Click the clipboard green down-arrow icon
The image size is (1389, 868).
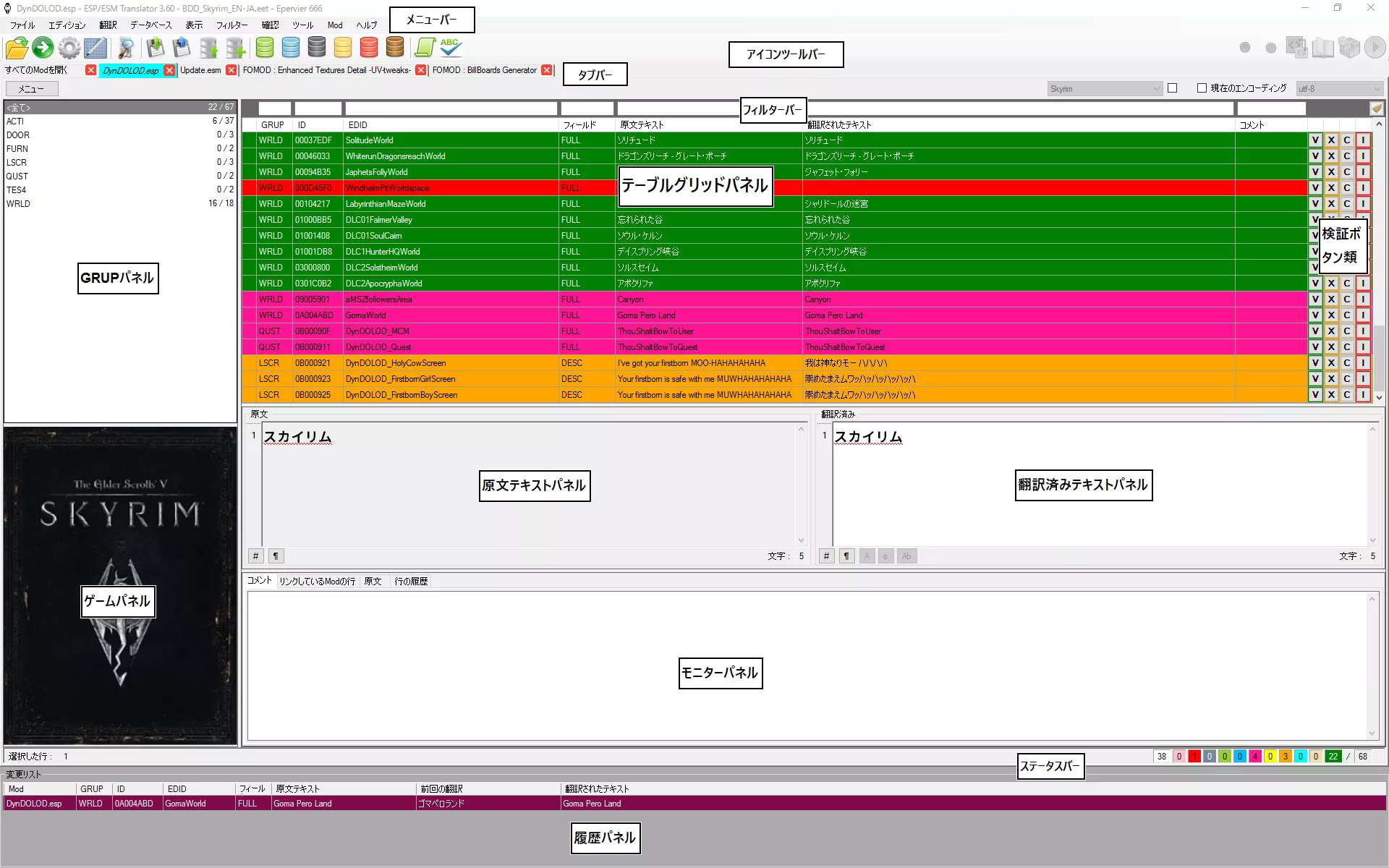coord(156,48)
